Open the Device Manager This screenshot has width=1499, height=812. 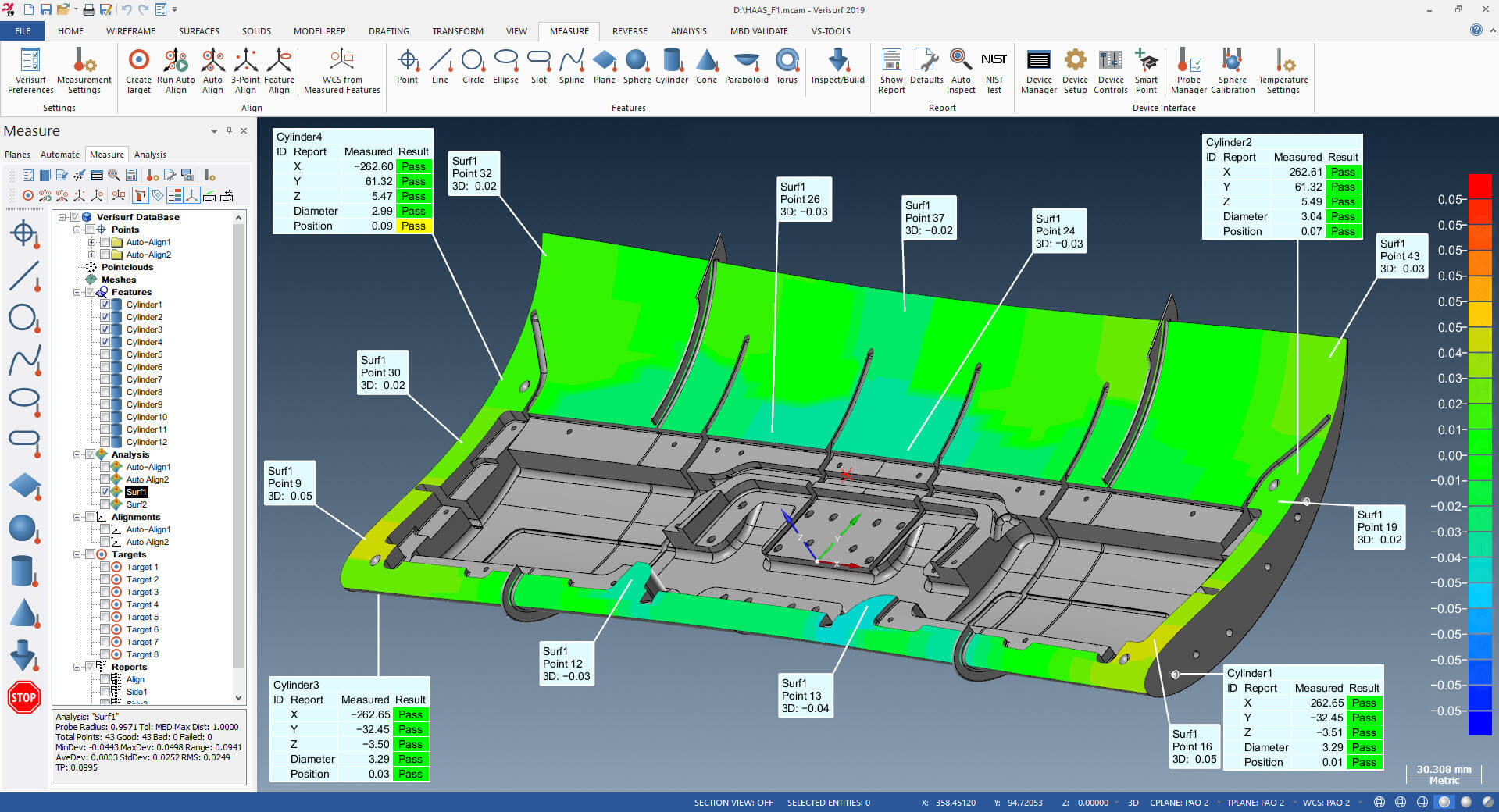[1039, 71]
